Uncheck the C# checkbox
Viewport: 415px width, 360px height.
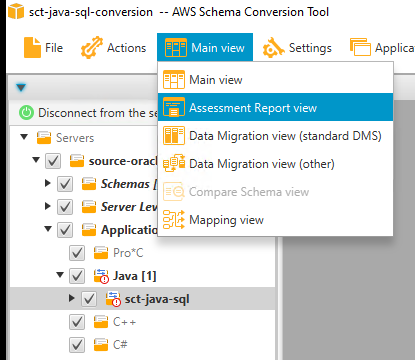pos(77,345)
